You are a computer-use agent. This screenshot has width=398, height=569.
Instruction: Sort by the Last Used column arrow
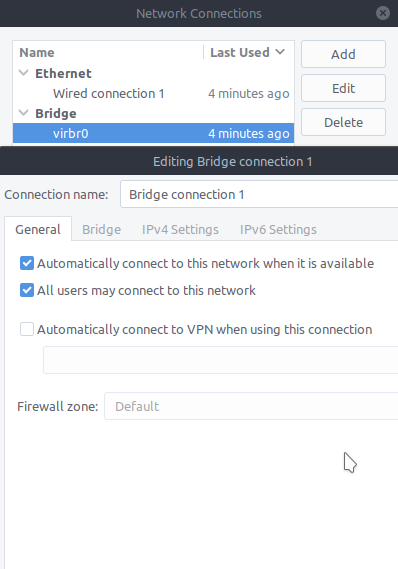tap(280, 52)
